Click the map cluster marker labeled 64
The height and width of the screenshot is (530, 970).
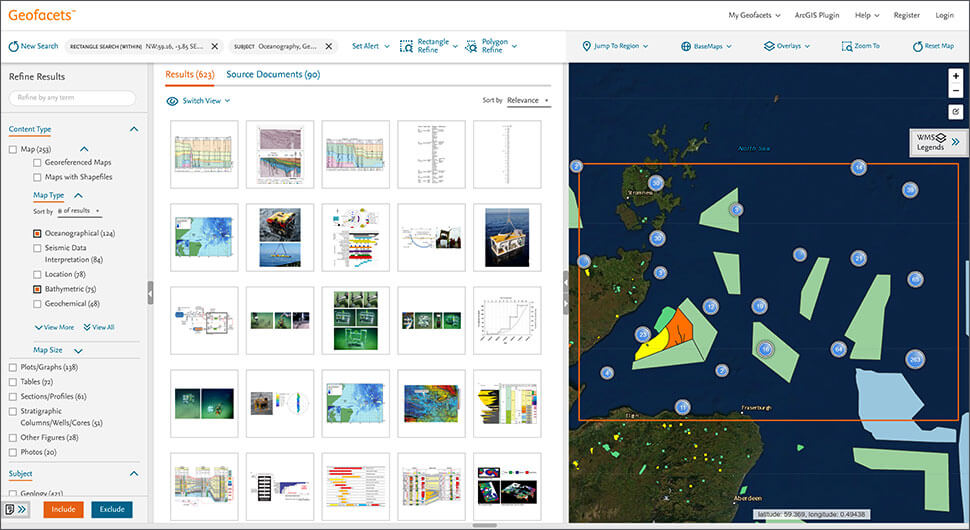838,349
